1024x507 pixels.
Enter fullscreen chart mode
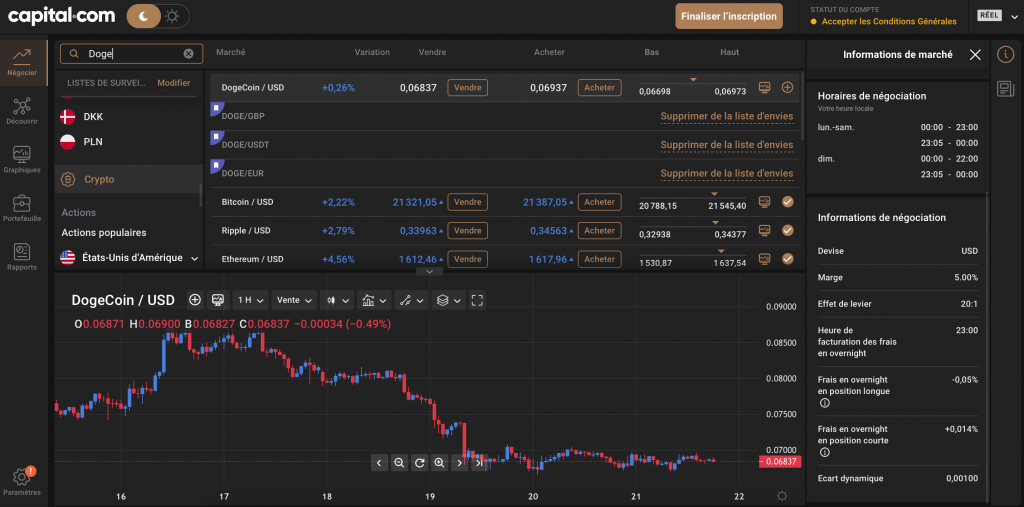[x=477, y=300]
